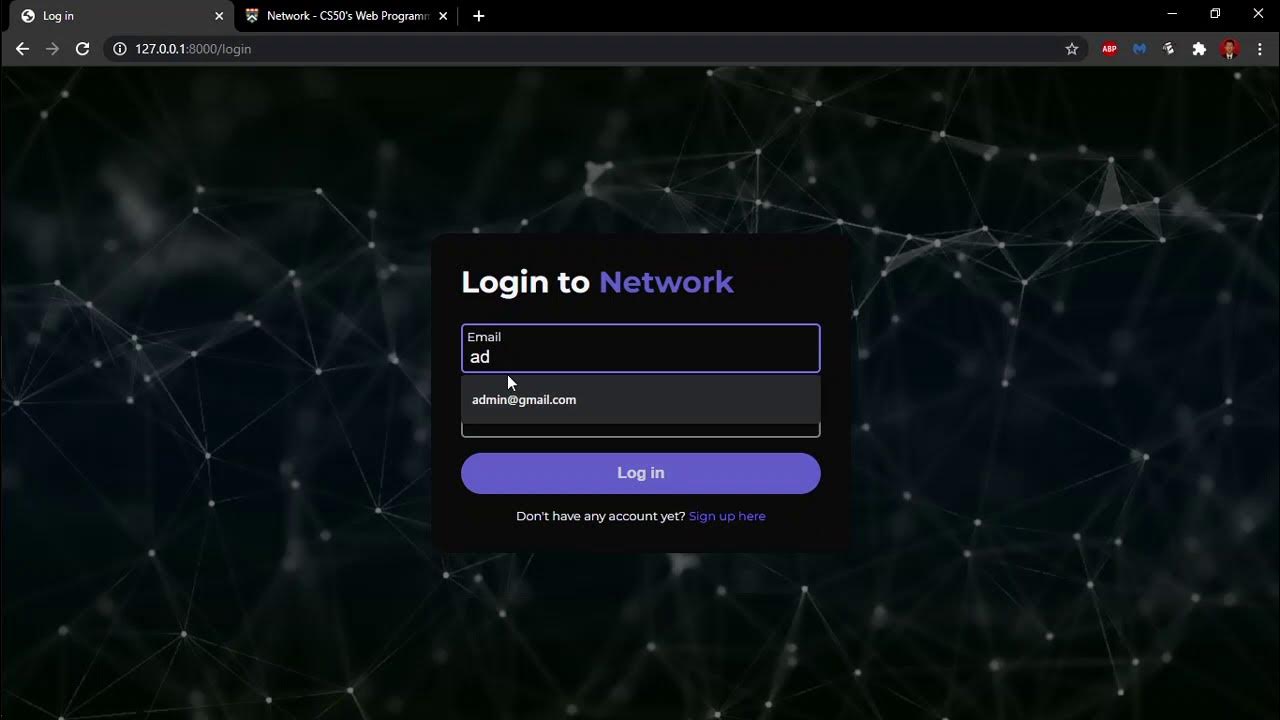Open the Chrome three-dot menu
This screenshot has height=720, width=1280.
tap(1260, 49)
